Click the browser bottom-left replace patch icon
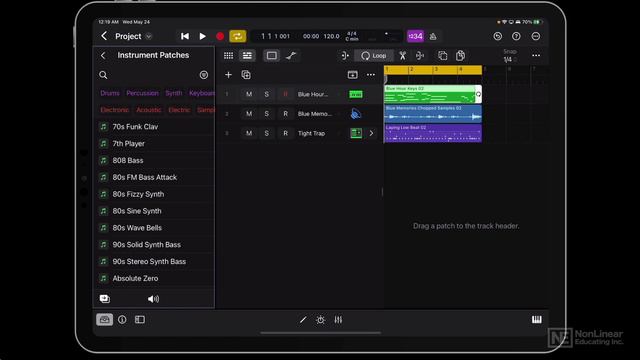 (x=104, y=299)
